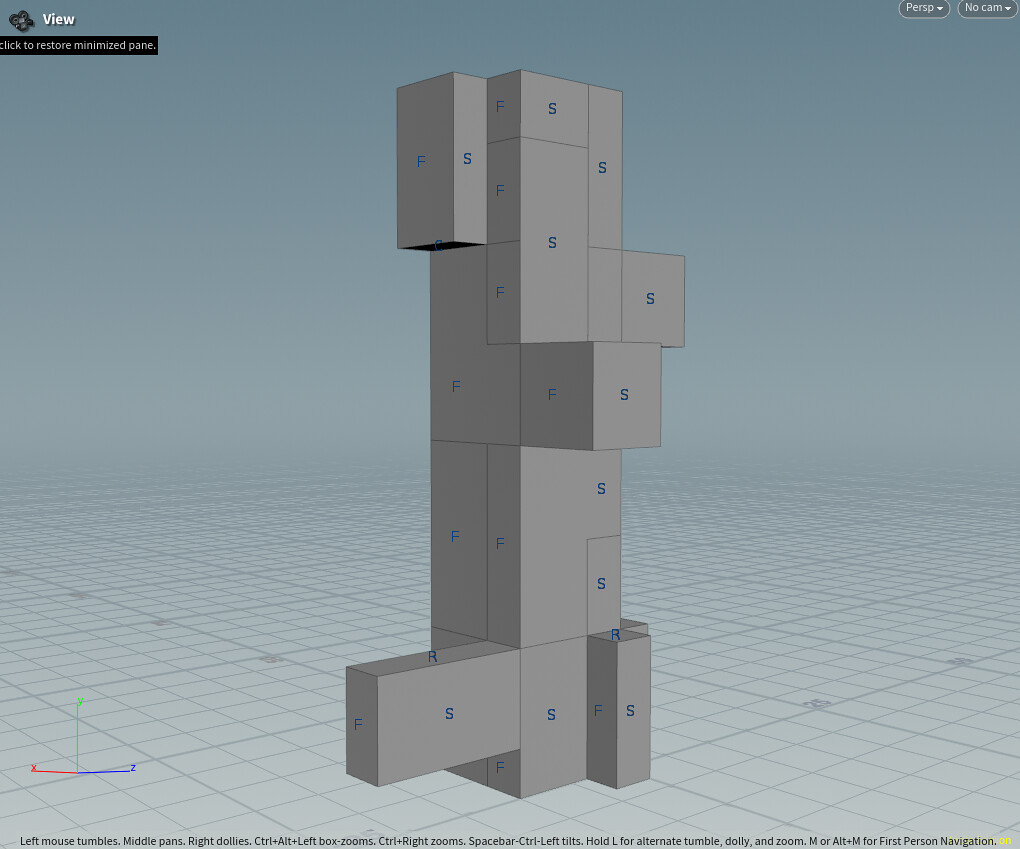Select the black face labeled C
This screenshot has height=849, width=1020.
click(x=440, y=245)
